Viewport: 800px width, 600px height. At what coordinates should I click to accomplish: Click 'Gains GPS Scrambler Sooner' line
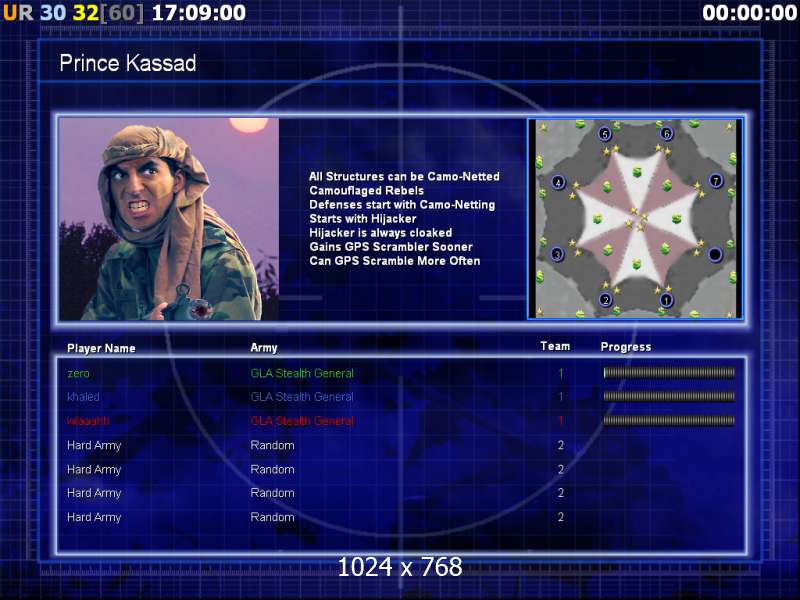coord(391,247)
